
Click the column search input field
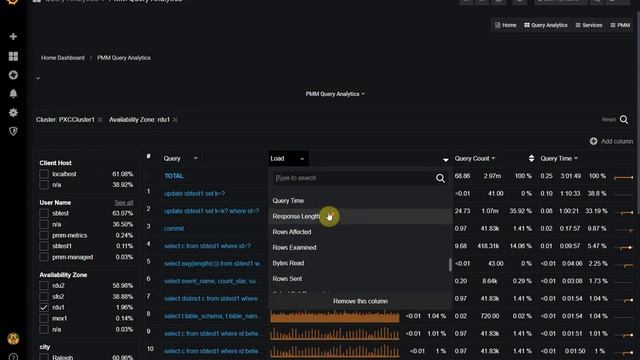click(x=353, y=178)
